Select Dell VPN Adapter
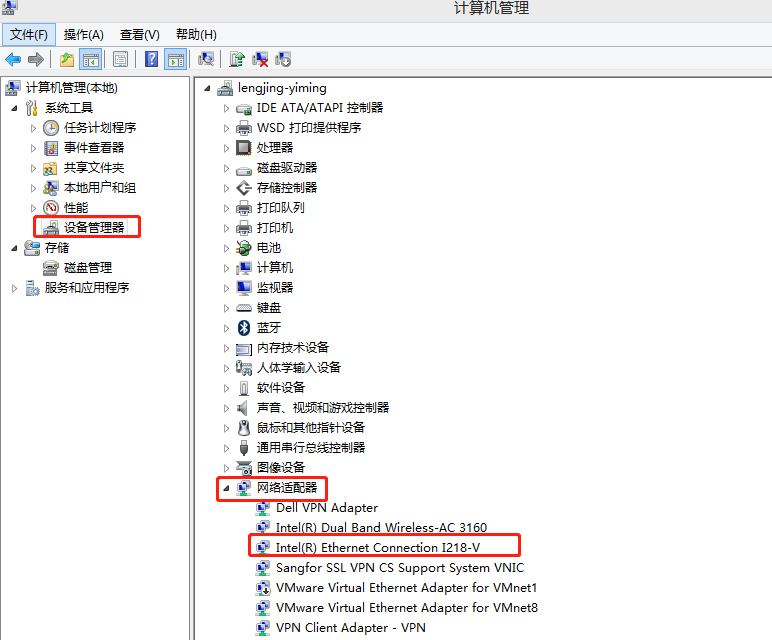Image resolution: width=772 pixels, height=640 pixels. [x=327, y=508]
